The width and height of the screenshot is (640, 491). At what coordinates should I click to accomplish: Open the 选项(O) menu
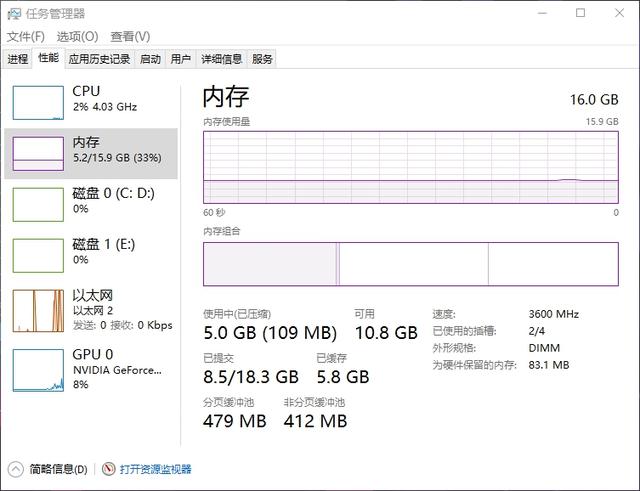[76, 36]
